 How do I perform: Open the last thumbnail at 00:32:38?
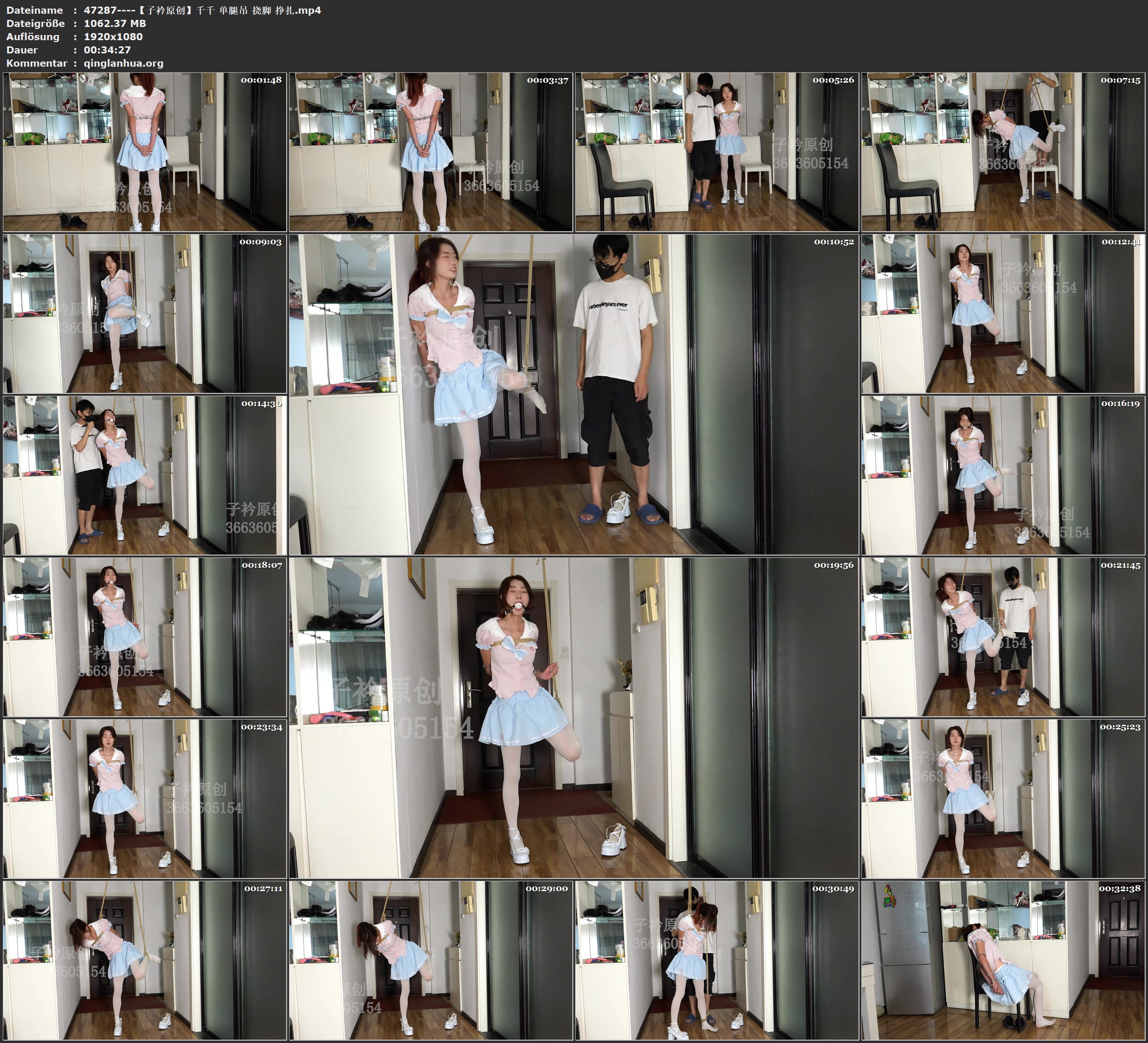coord(1003,960)
